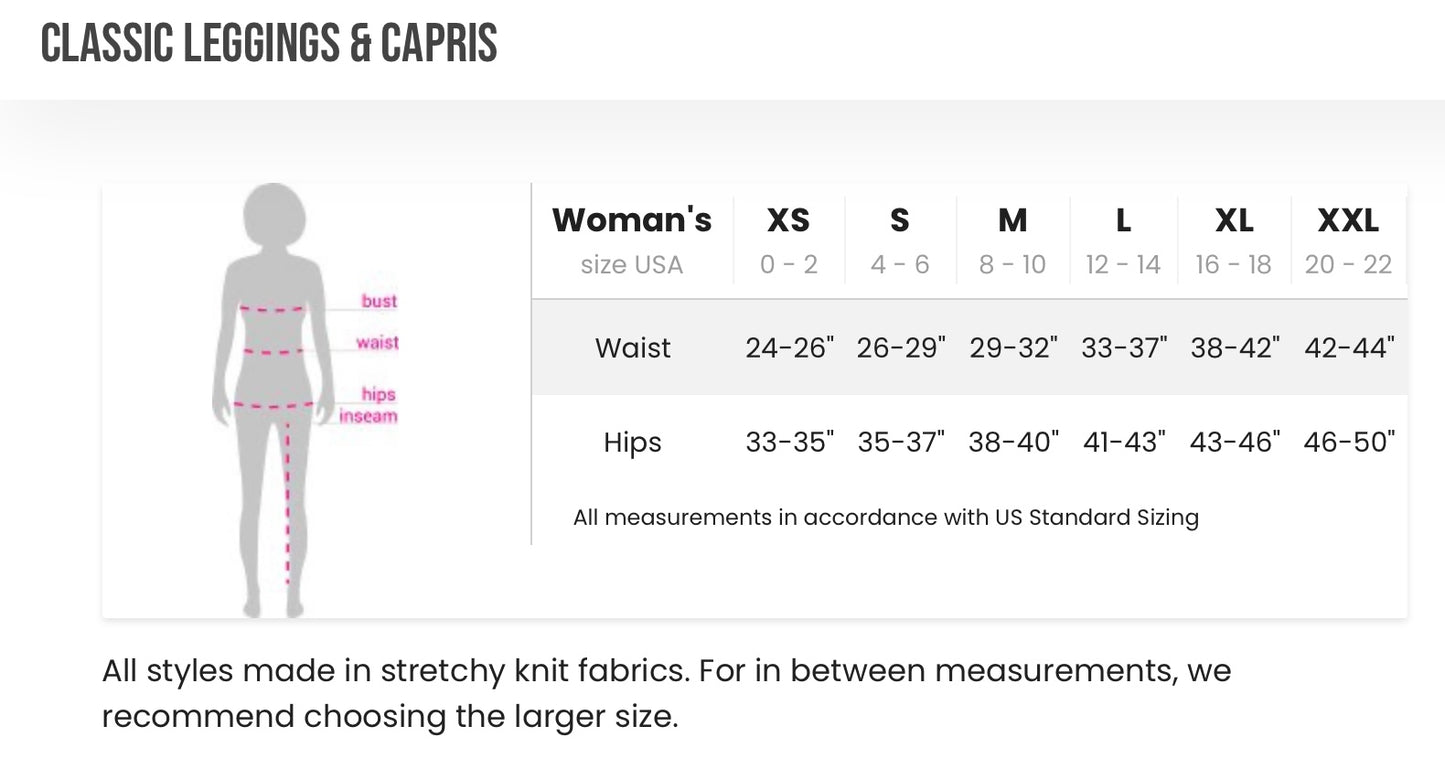Click the Hips row label
This screenshot has height=769, width=1445.
point(632,442)
